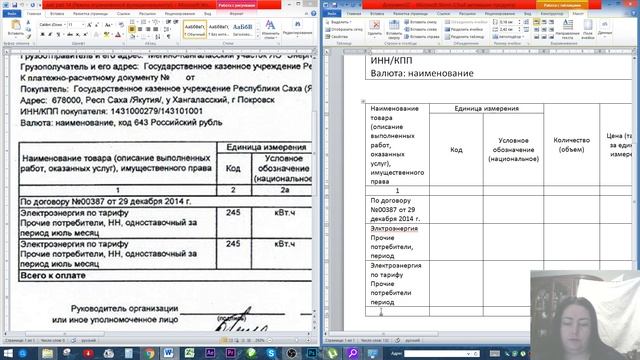Viewport: 640px width, 360px height.
Task: Click Поля ячейки icon in right window
Action: [x=588, y=29]
